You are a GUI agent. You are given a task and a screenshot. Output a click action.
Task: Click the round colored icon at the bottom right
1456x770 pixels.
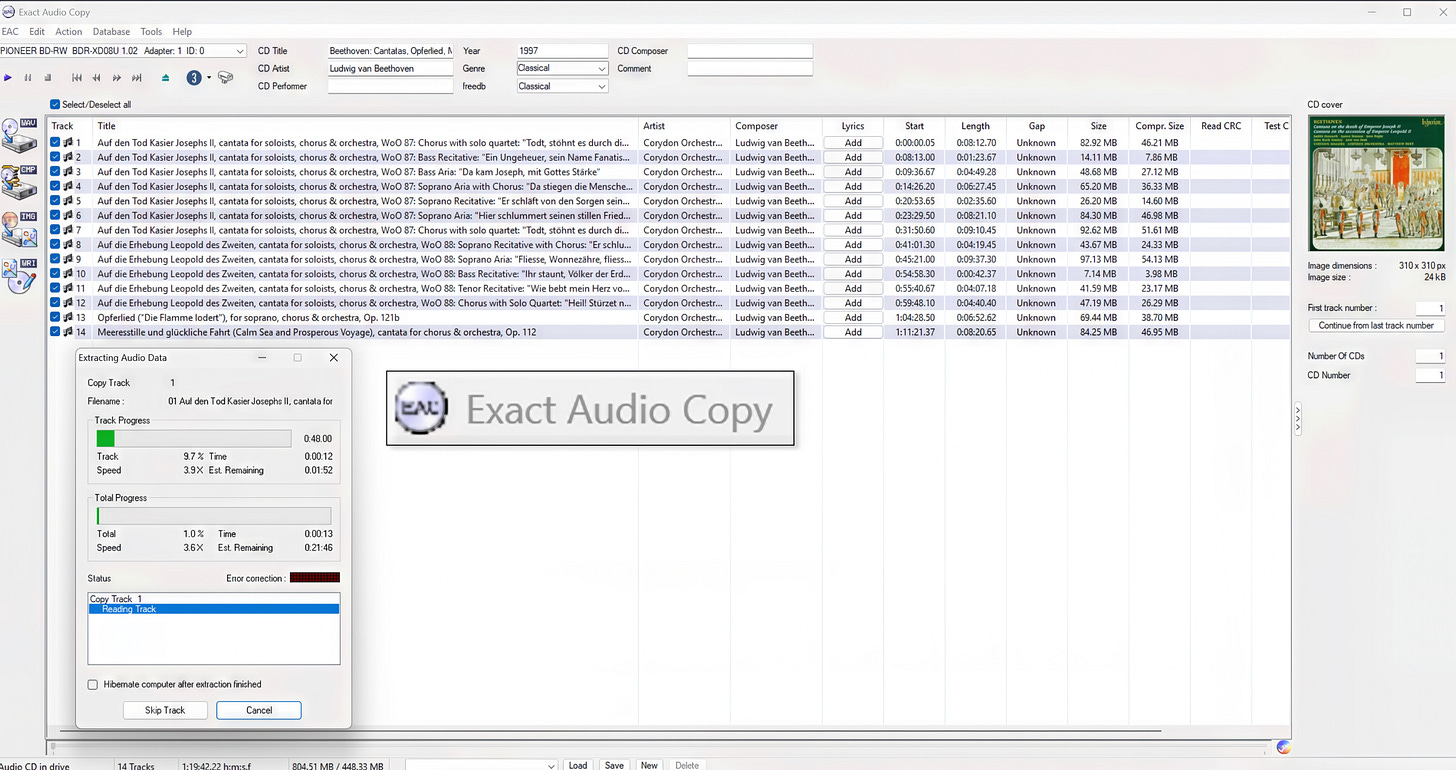coord(1284,746)
